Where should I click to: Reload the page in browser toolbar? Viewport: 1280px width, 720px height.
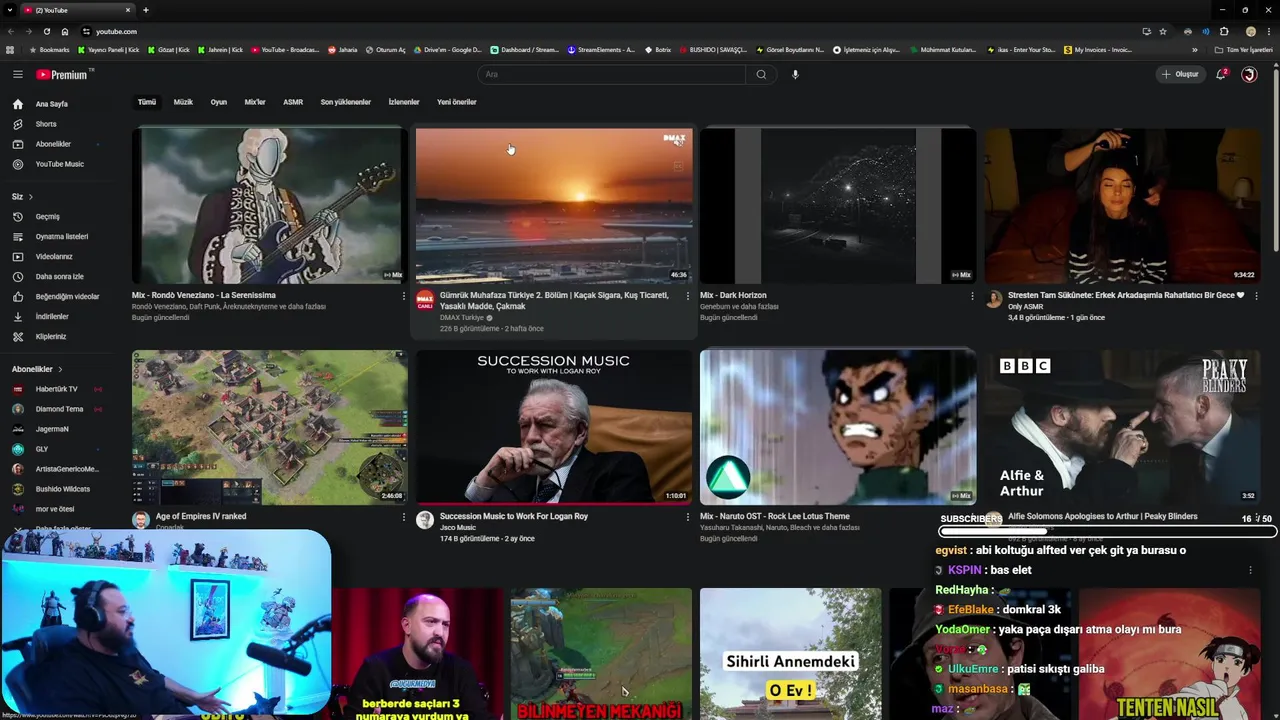coord(47,31)
